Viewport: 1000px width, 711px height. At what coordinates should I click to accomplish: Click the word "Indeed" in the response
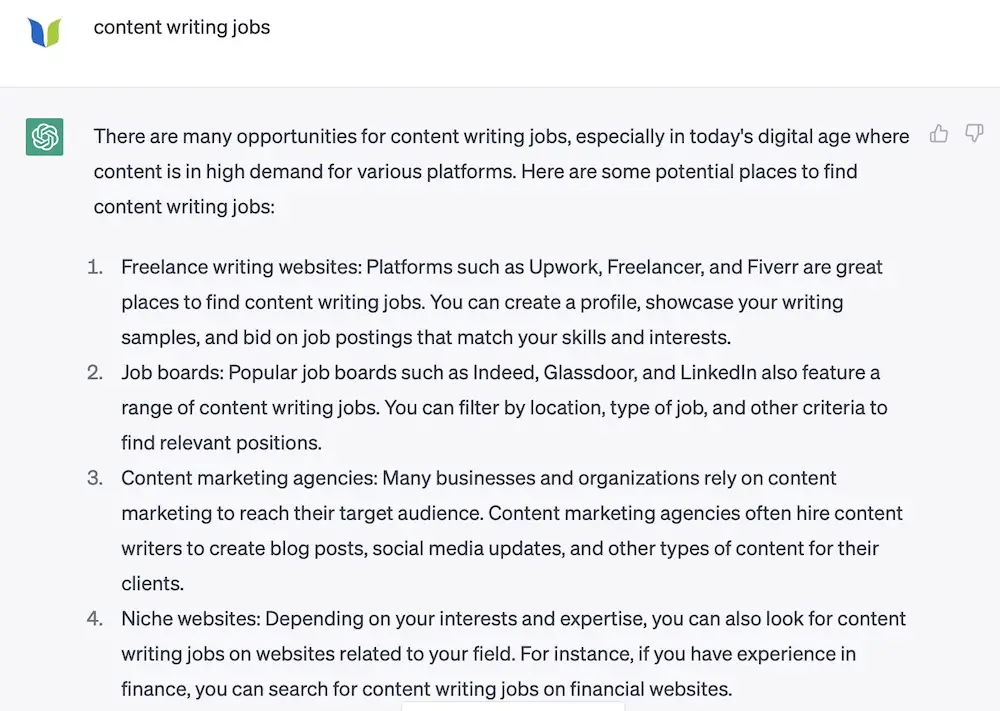[x=503, y=373]
